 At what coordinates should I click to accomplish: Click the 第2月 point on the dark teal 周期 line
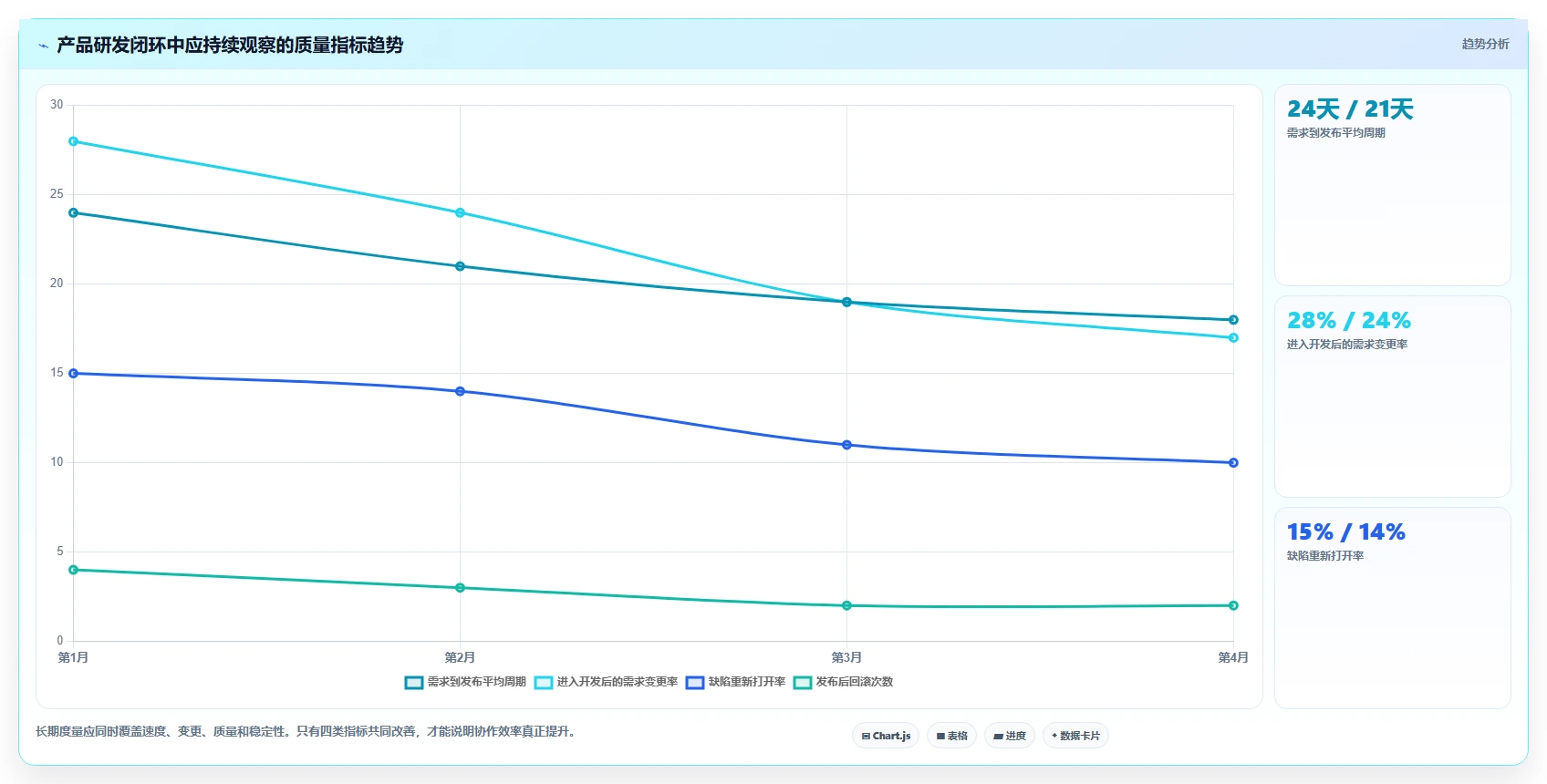click(x=460, y=266)
